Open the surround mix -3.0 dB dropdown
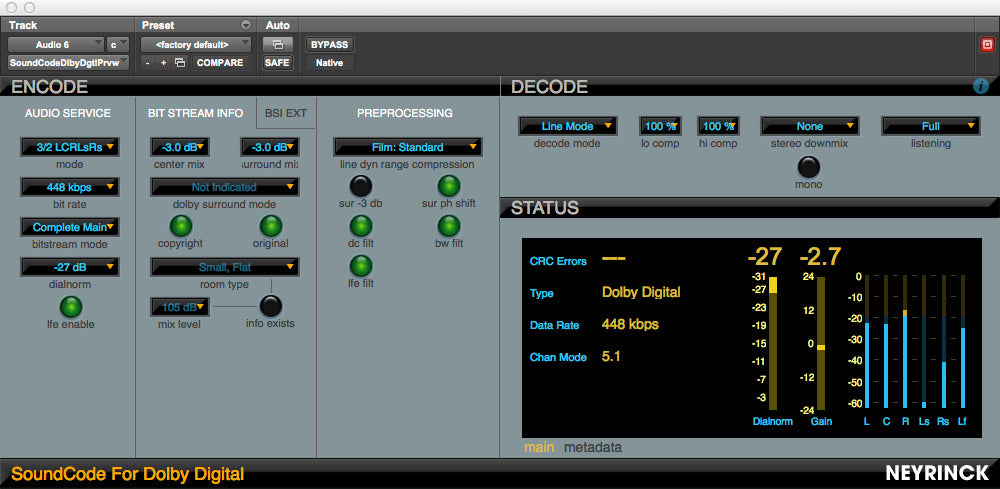Screen dimensions: 1000x489 click(x=270, y=147)
